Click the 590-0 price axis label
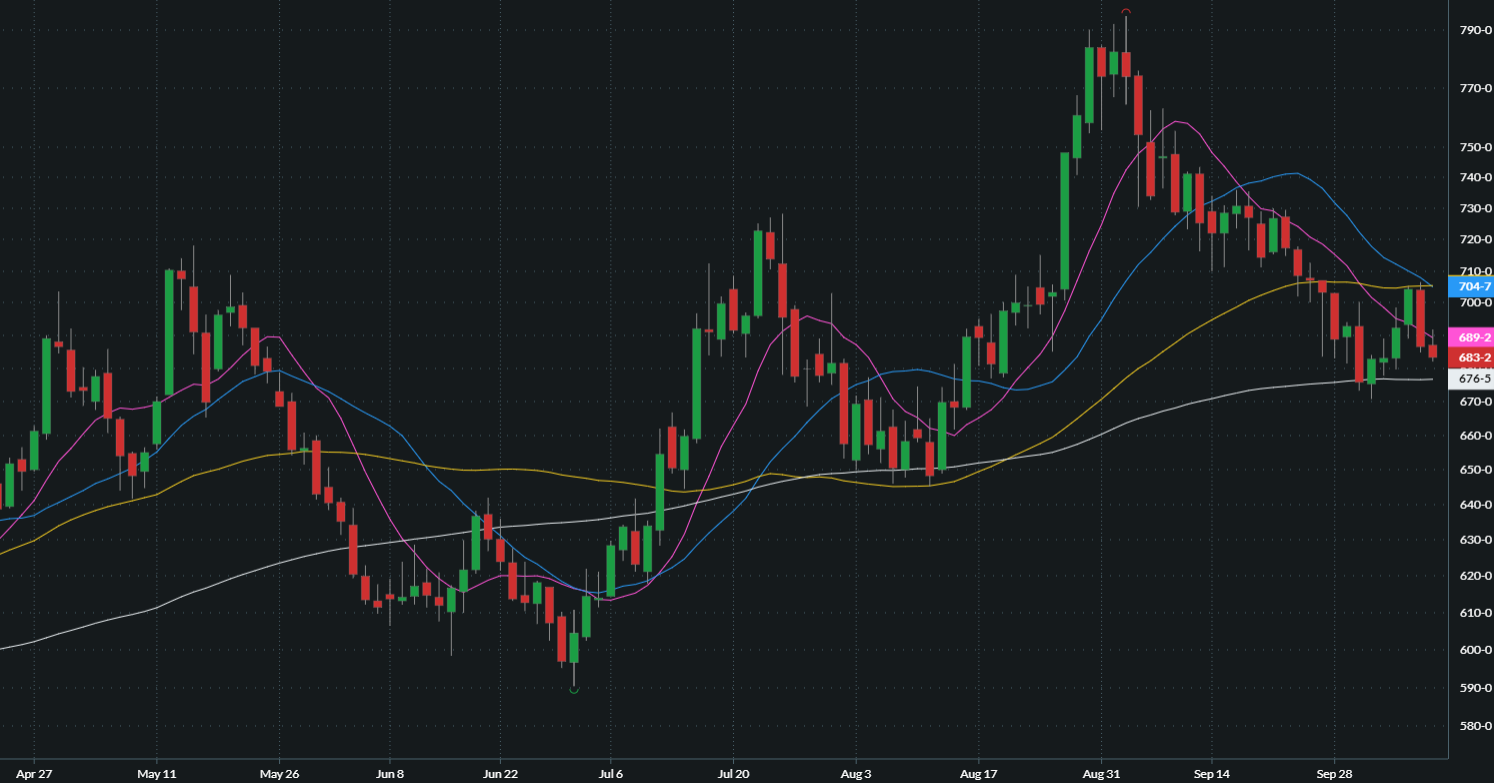 tap(1475, 688)
